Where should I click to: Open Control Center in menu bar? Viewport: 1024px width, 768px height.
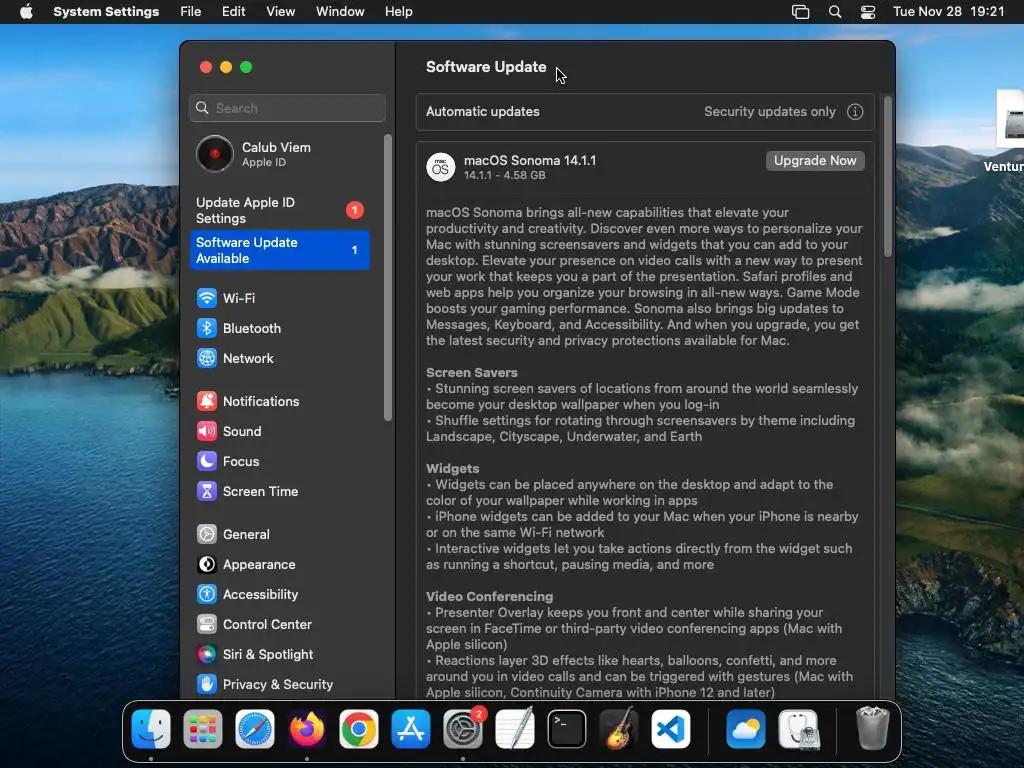click(x=868, y=12)
